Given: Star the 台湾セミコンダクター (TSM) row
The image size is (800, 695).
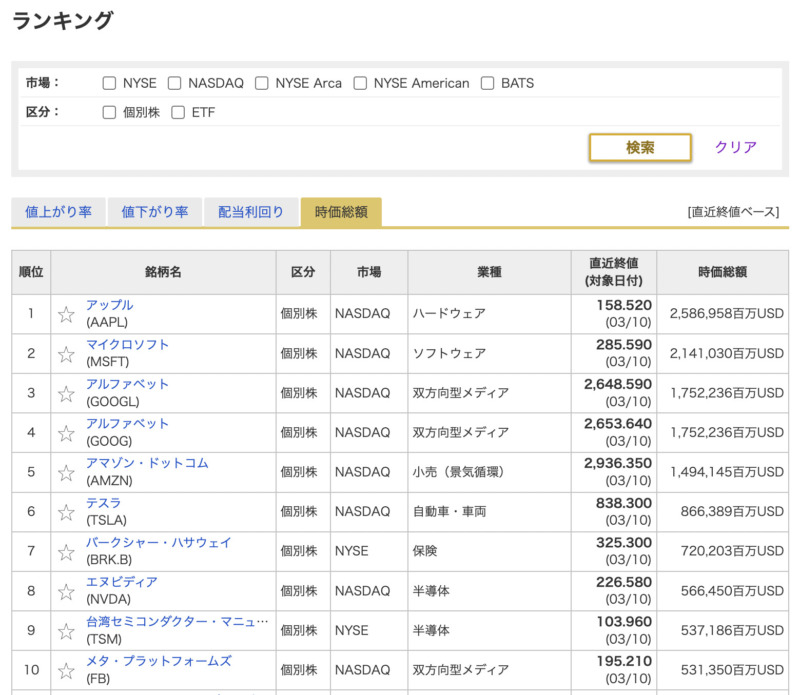Looking at the screenshot, I should 66,631.
